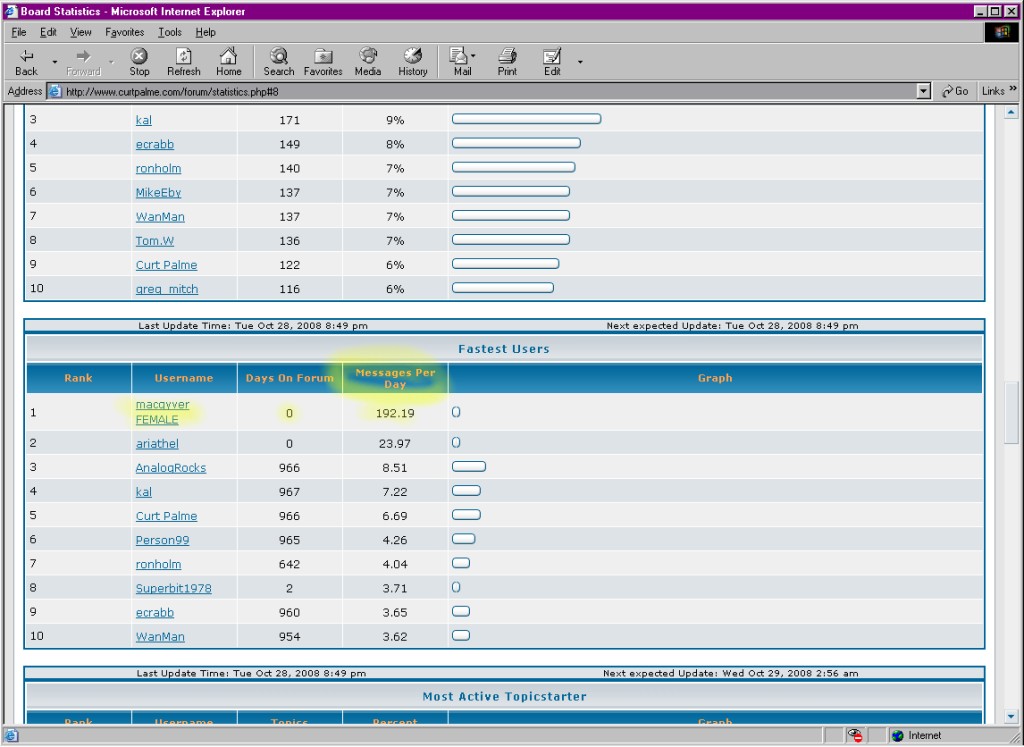
Task: Click the 192.19 messages per day value
Action: [395, 413]
